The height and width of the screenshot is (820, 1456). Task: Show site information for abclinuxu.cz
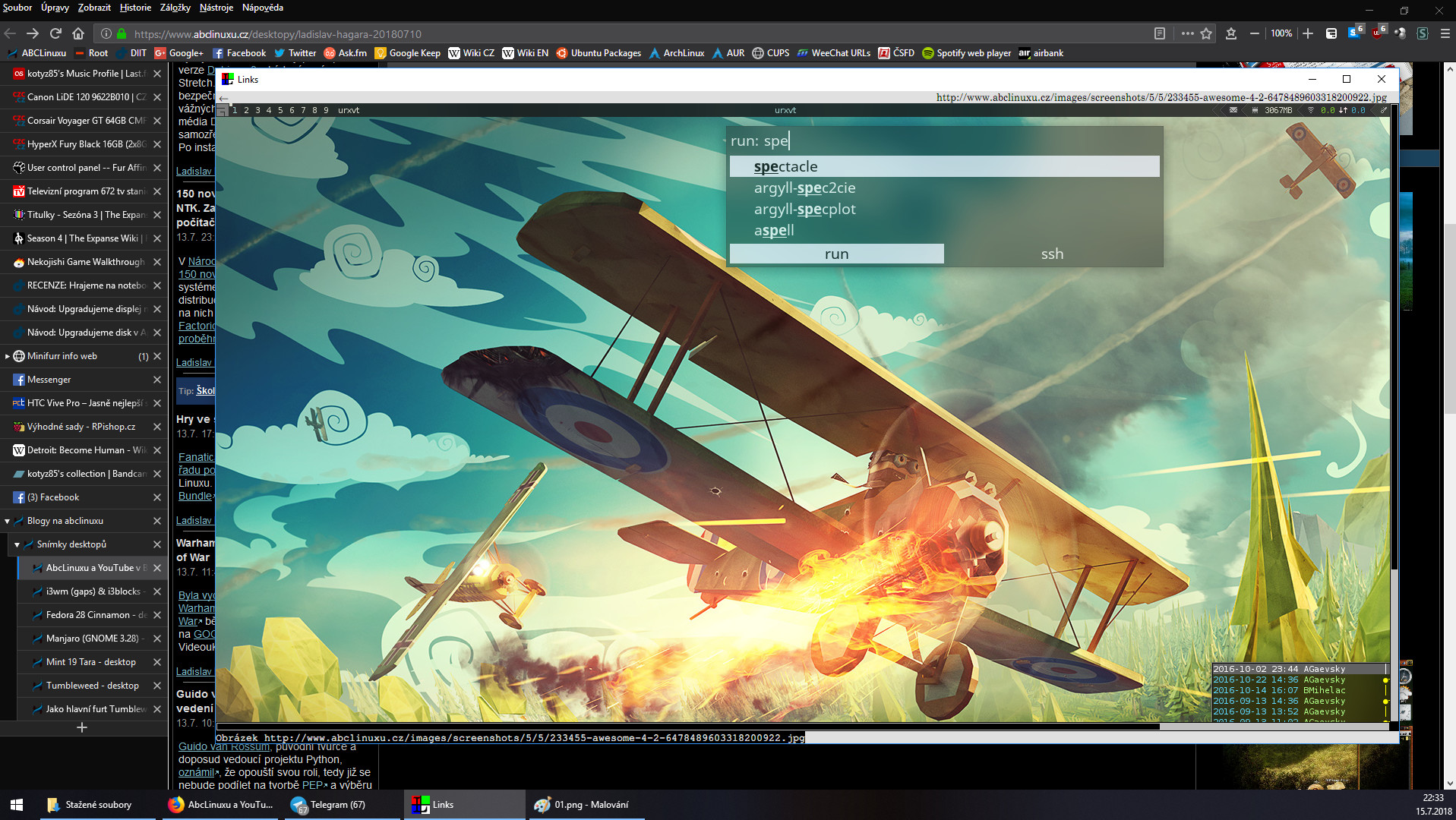click(106, 33)
